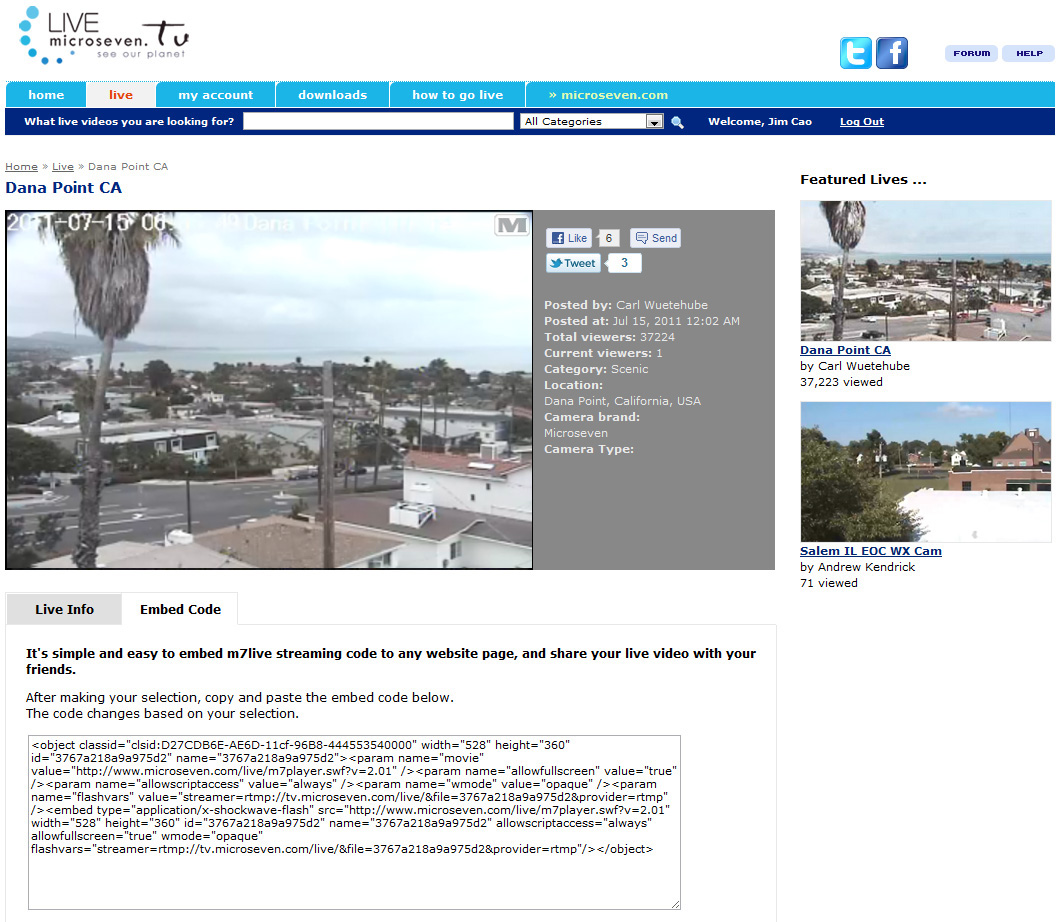The image size is (1064, 922).
Task: Click the Facebook like count 6
Action: 609,238
